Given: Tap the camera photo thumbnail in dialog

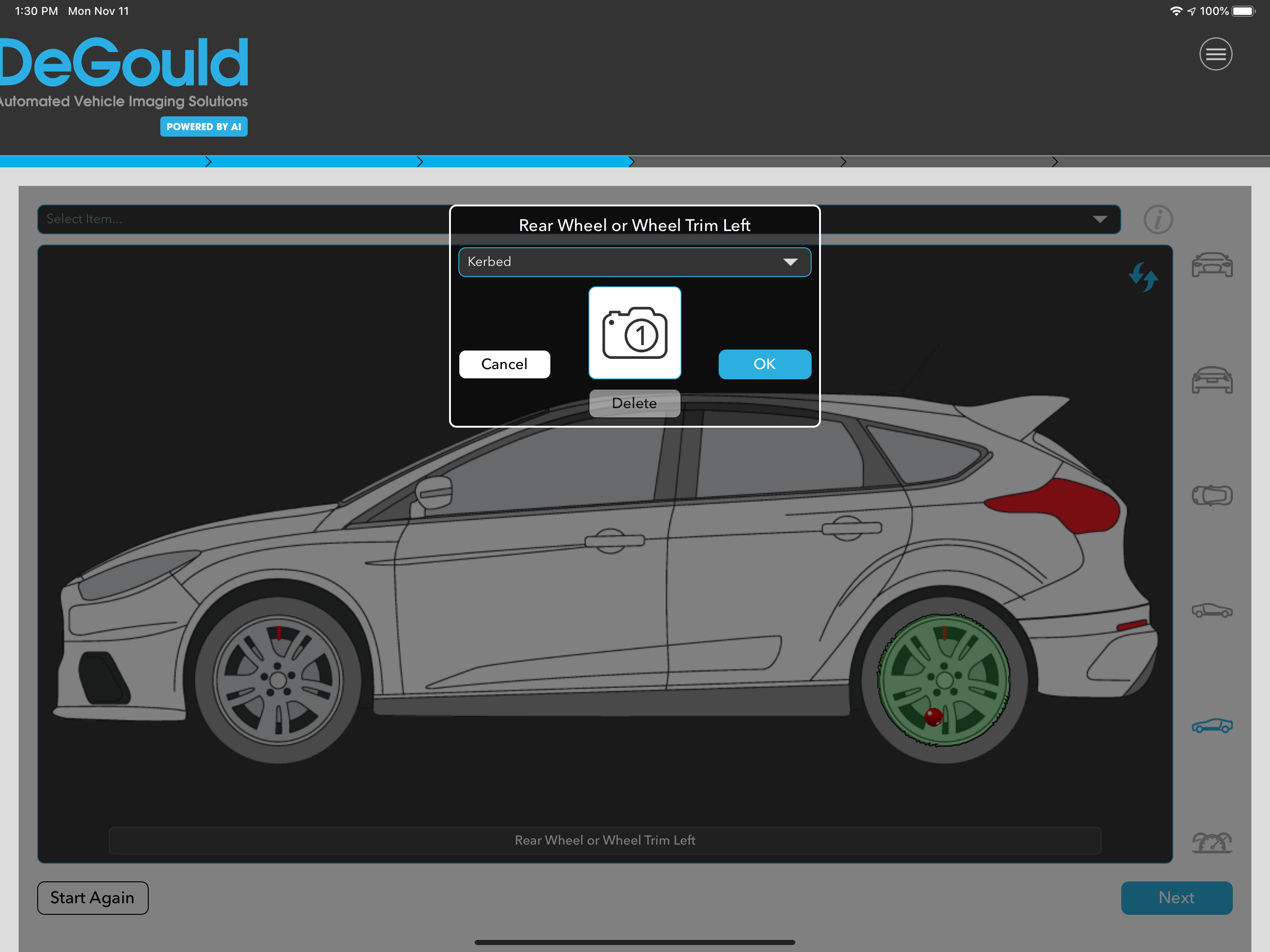Looking at the screenshot, I should click(x=635, y=333).
